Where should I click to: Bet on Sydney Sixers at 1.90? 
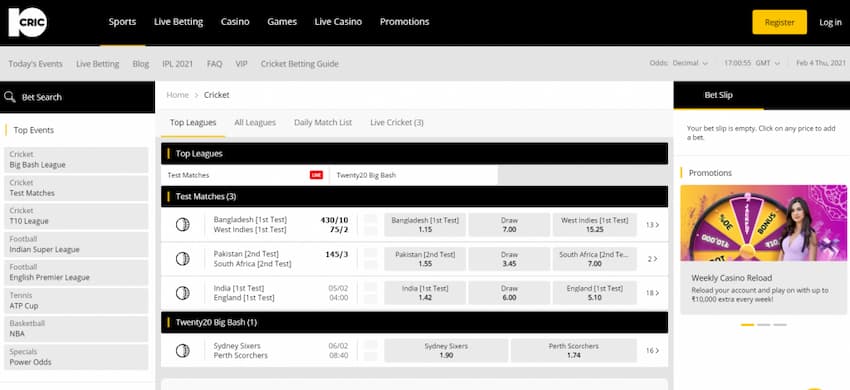click(x=446, y=350)
